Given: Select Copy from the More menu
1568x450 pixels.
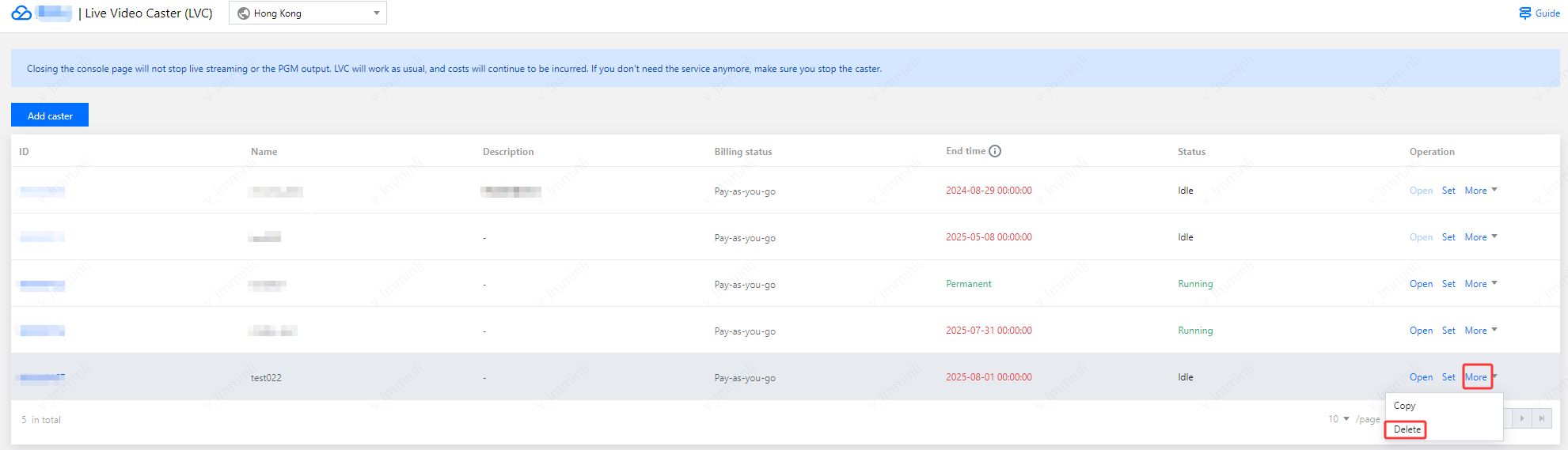Looking at the screenshot, I should [1404, 406].
